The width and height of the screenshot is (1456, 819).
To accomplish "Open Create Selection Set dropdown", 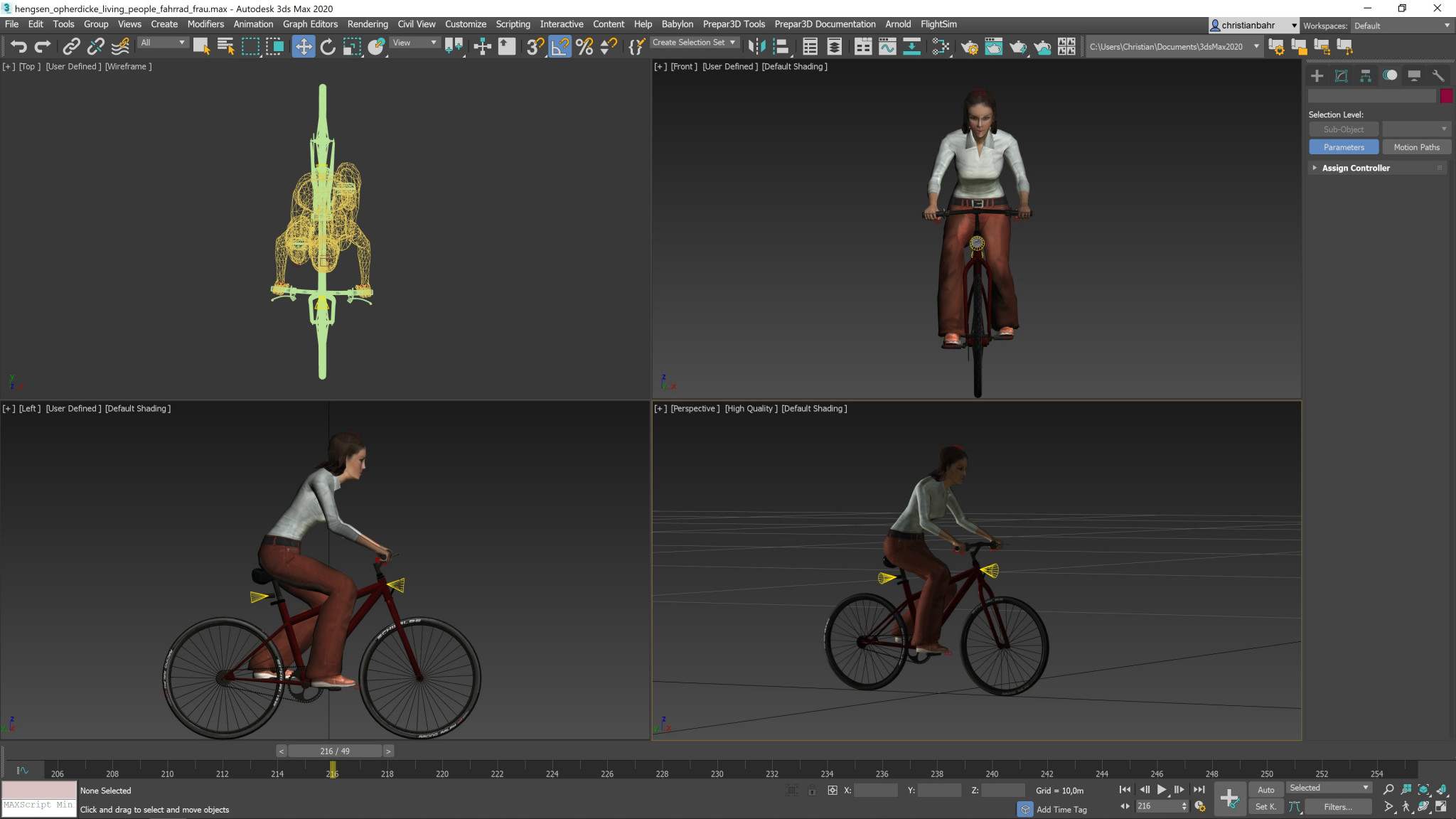I will coord(694,43).
